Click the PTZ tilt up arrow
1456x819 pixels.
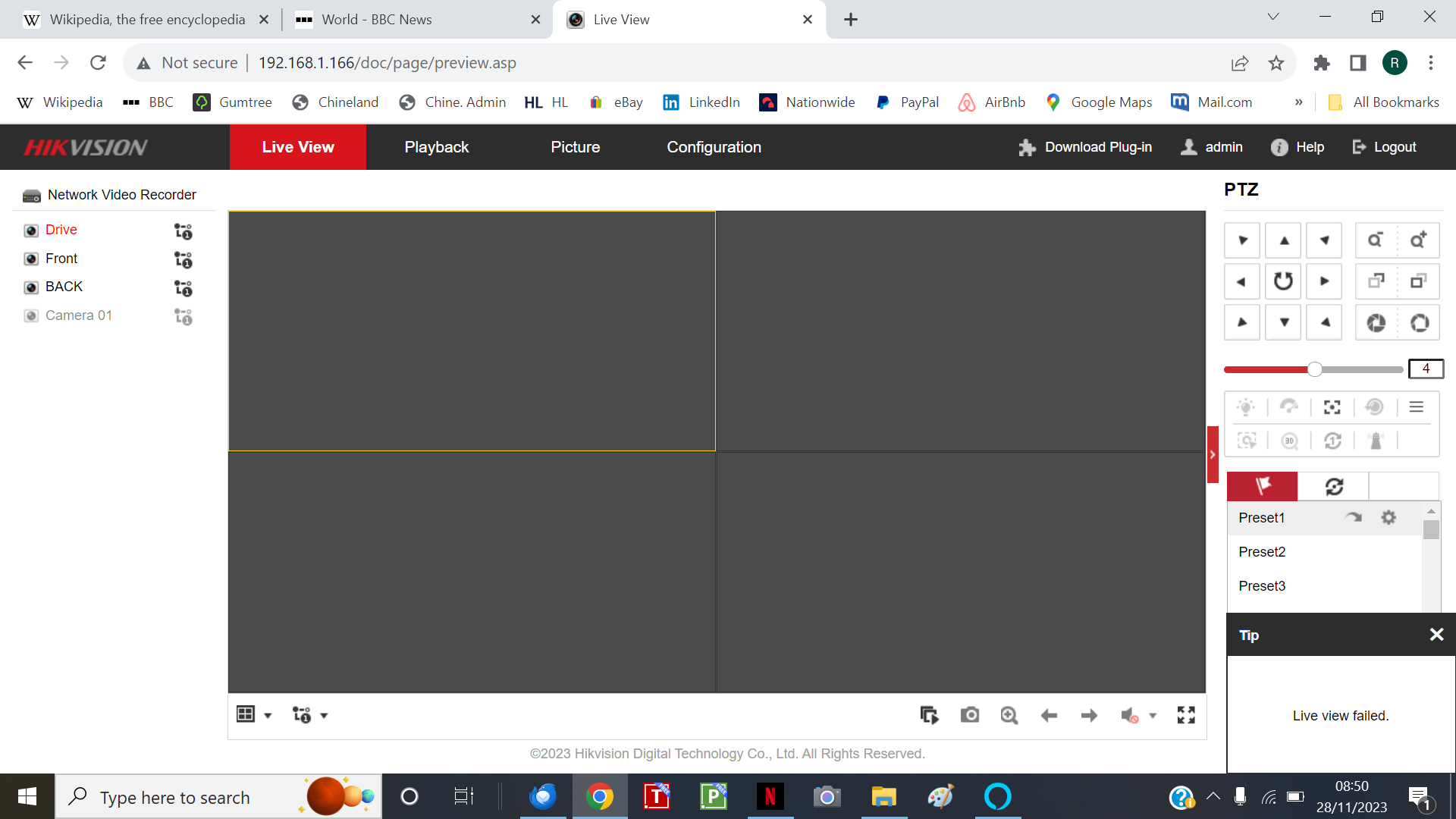[1284, 240]
